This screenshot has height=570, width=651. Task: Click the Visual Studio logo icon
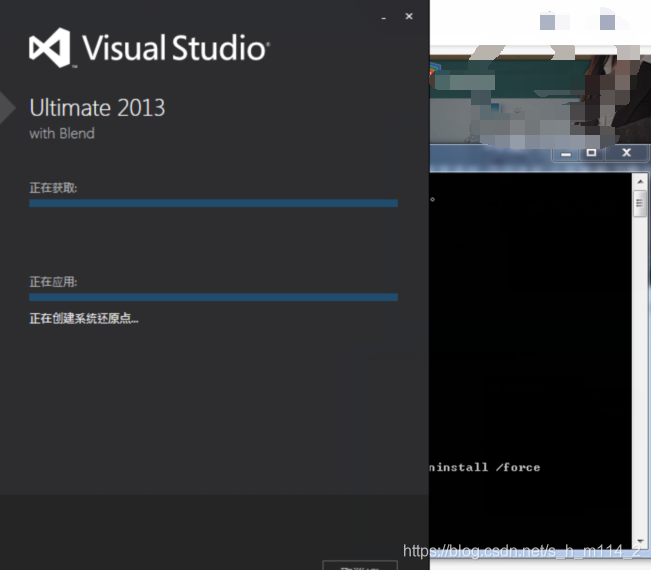point(50,47)
